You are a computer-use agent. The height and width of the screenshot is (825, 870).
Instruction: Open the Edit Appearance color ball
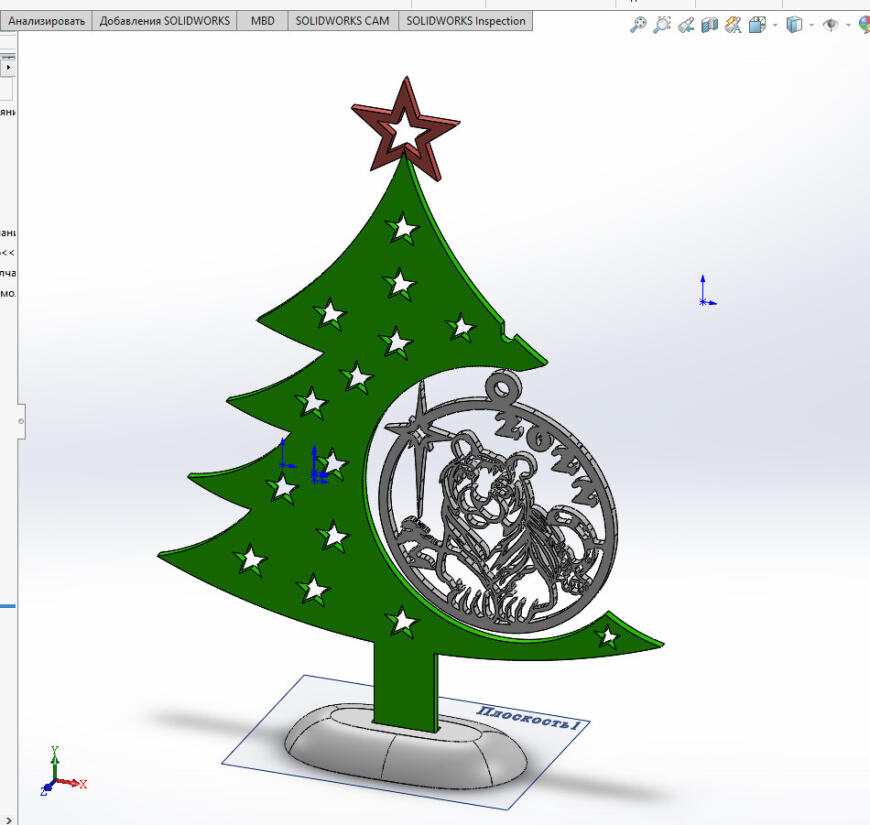pos(864,25)
